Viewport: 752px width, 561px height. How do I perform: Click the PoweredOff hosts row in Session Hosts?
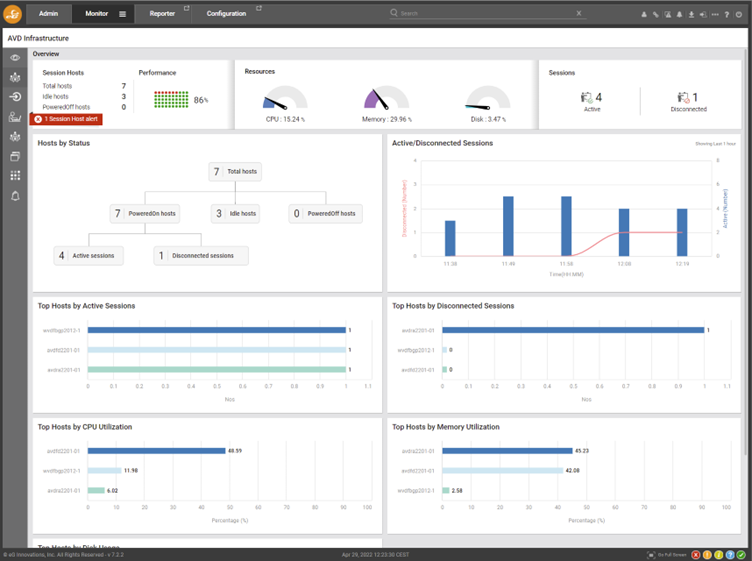pyautogui.click(x=84, y=107)
